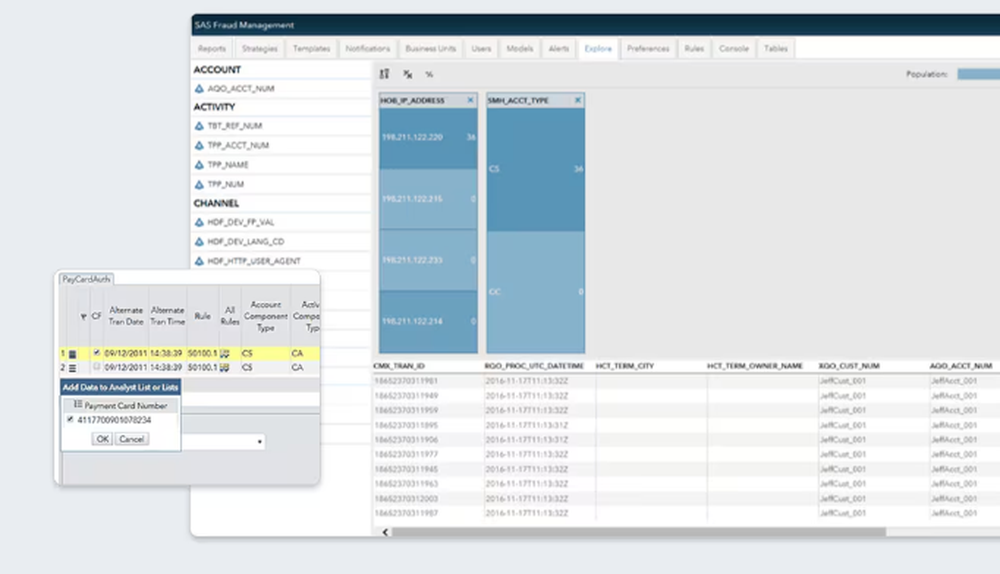Click All Rules icon in PayCardAuth row 2
The width and height of the screenshot is (1000, 574).
(224, 368)
